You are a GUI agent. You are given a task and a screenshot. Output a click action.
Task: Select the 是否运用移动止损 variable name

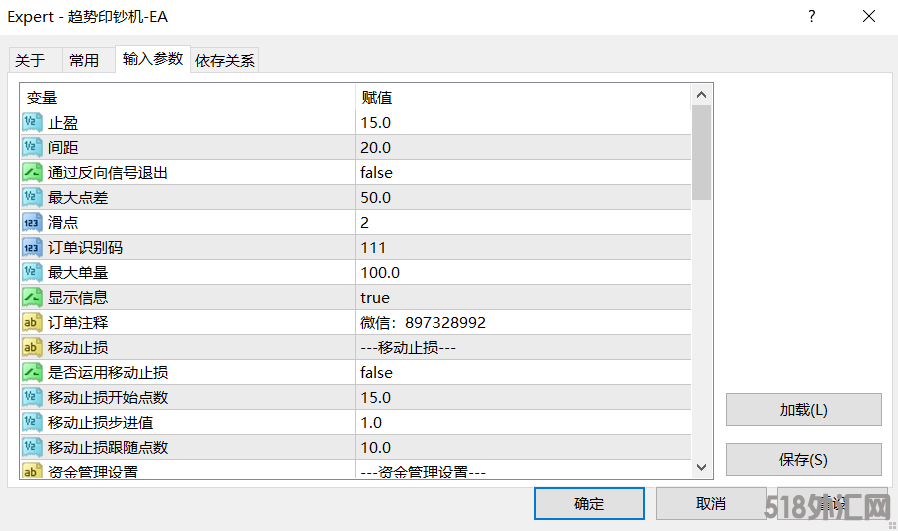point(108,372)
